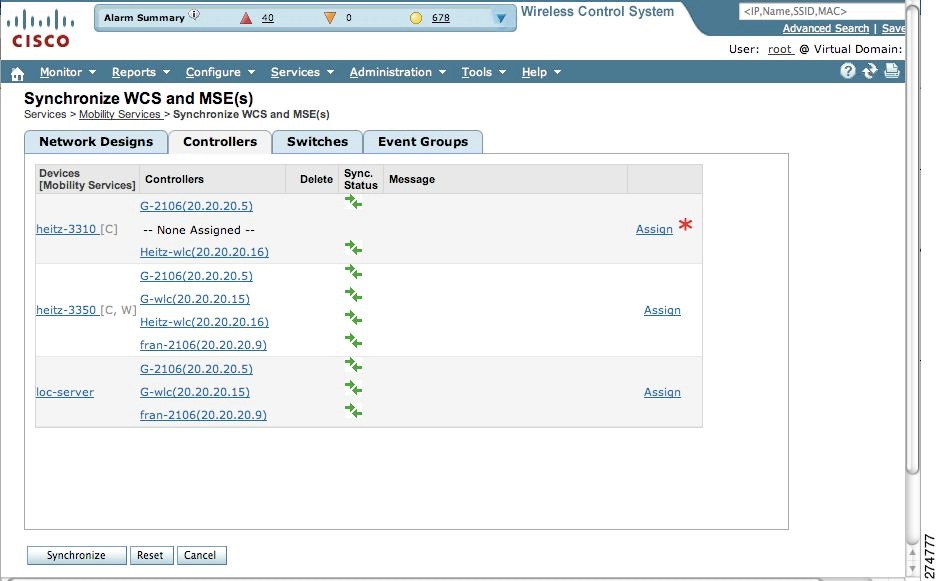Open the Help menu
This screenshot has width=937, height=581.
pyautogui.click(x=541, y=72)
